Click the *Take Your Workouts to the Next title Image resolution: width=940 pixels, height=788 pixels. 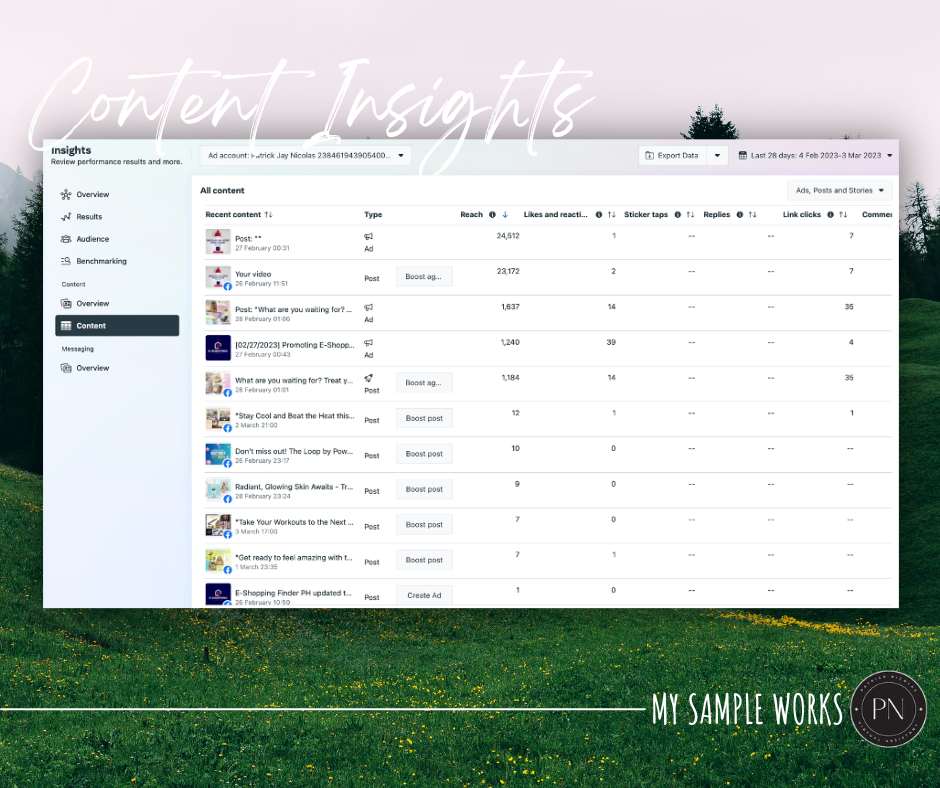pos(294,522)
